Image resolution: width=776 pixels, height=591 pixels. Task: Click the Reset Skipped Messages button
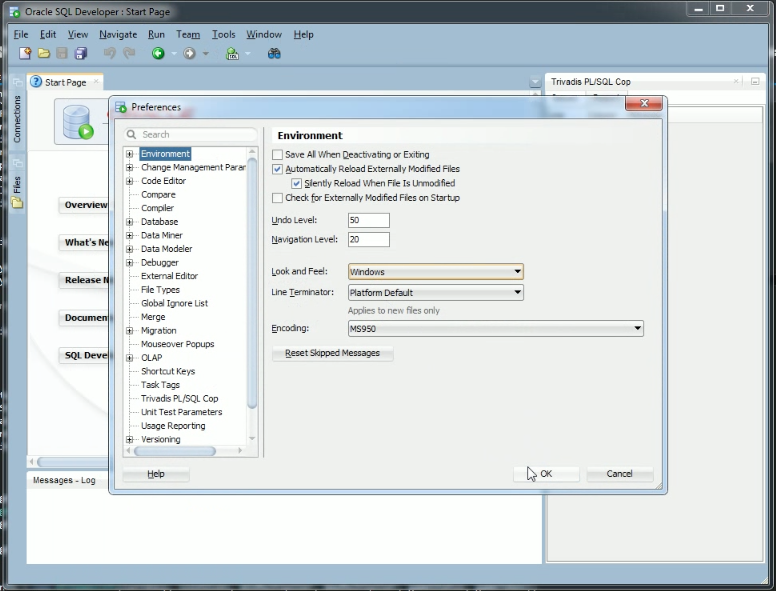[x=333, y=353]
